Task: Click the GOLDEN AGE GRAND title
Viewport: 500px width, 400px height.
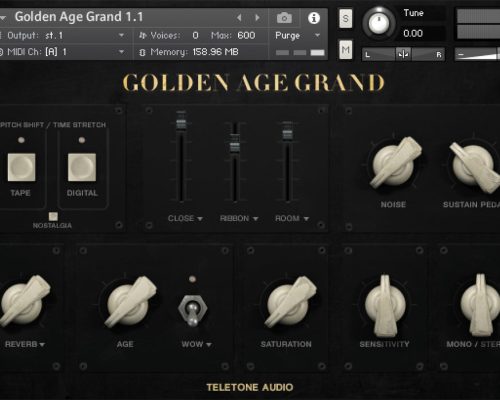Action: (253, 83)
